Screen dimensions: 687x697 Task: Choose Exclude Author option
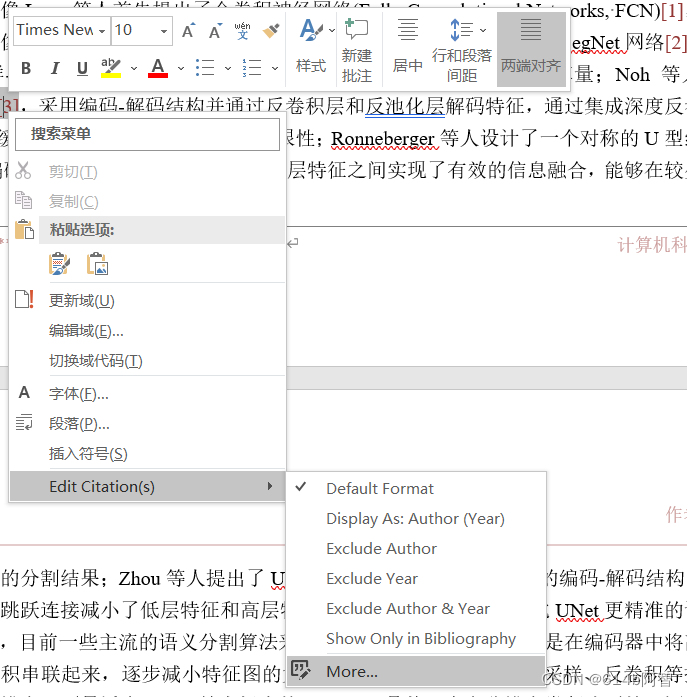coord(416,549)
